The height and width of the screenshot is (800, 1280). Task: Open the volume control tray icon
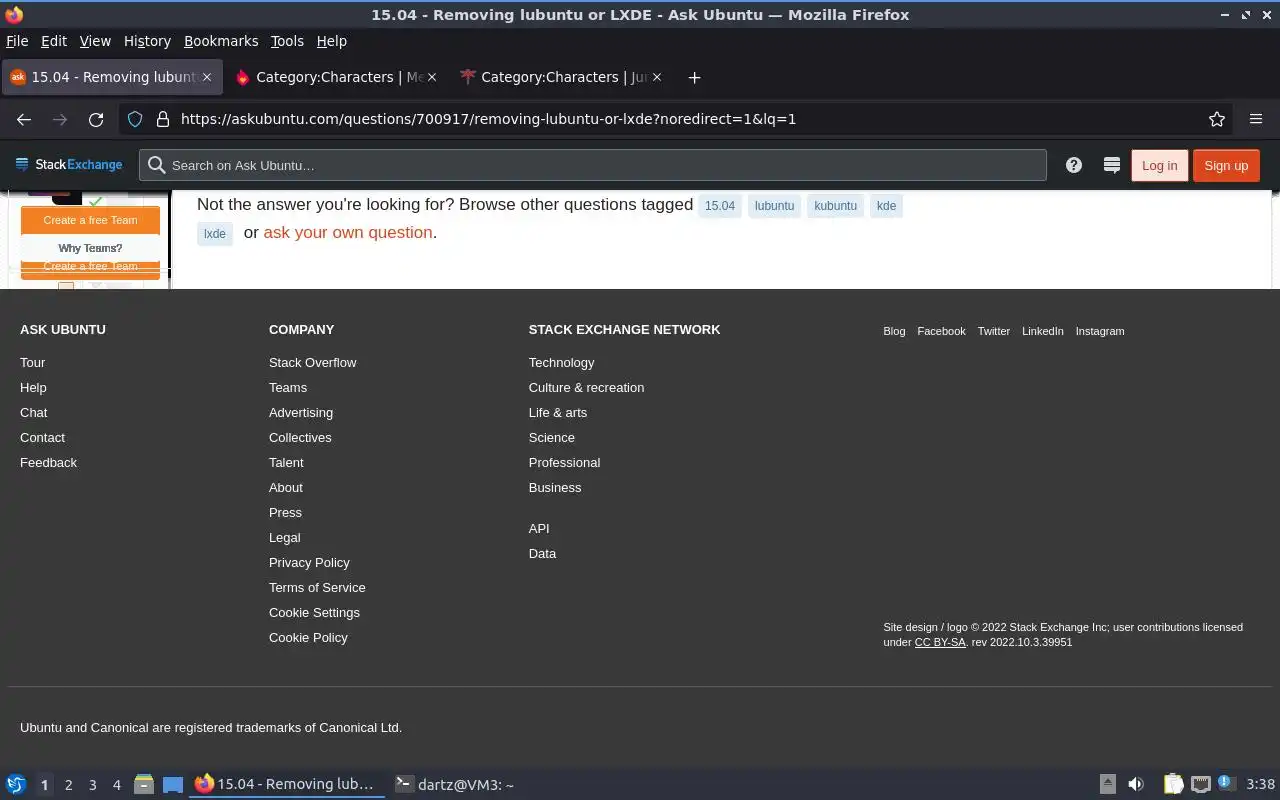[1136, 785]
